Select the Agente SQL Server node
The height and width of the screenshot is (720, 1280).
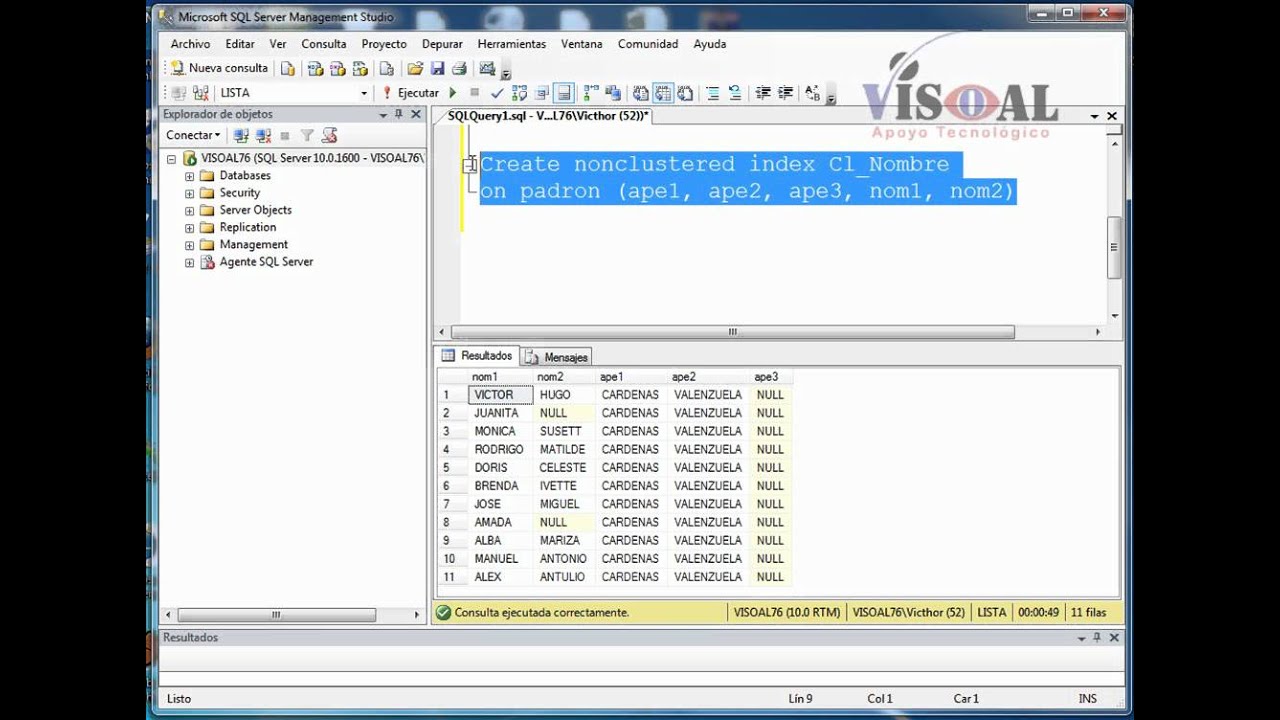coord(266,262)
